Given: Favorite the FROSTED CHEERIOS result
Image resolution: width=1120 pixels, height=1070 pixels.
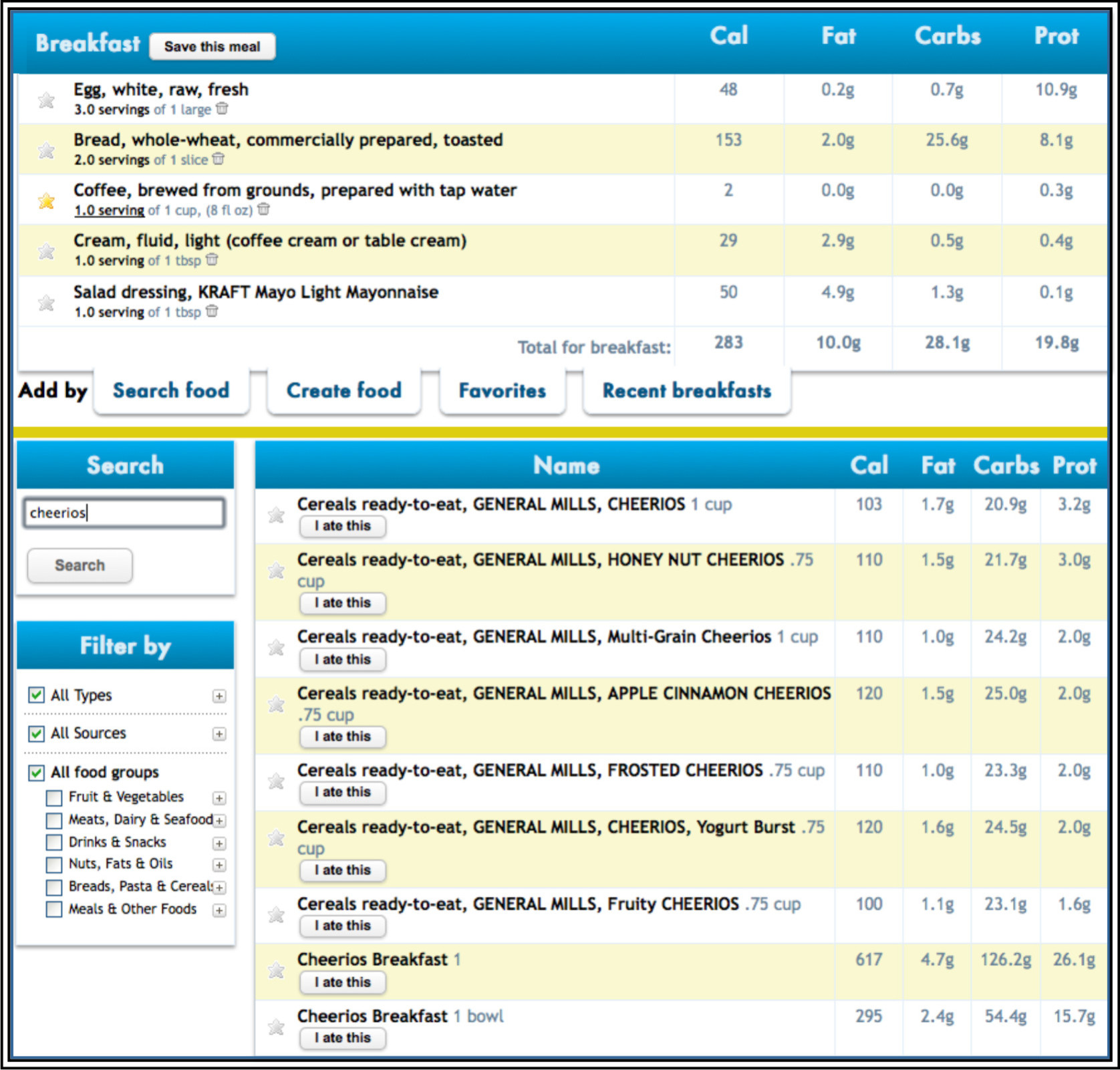Looking at the screenshot, I should (276, 781).
